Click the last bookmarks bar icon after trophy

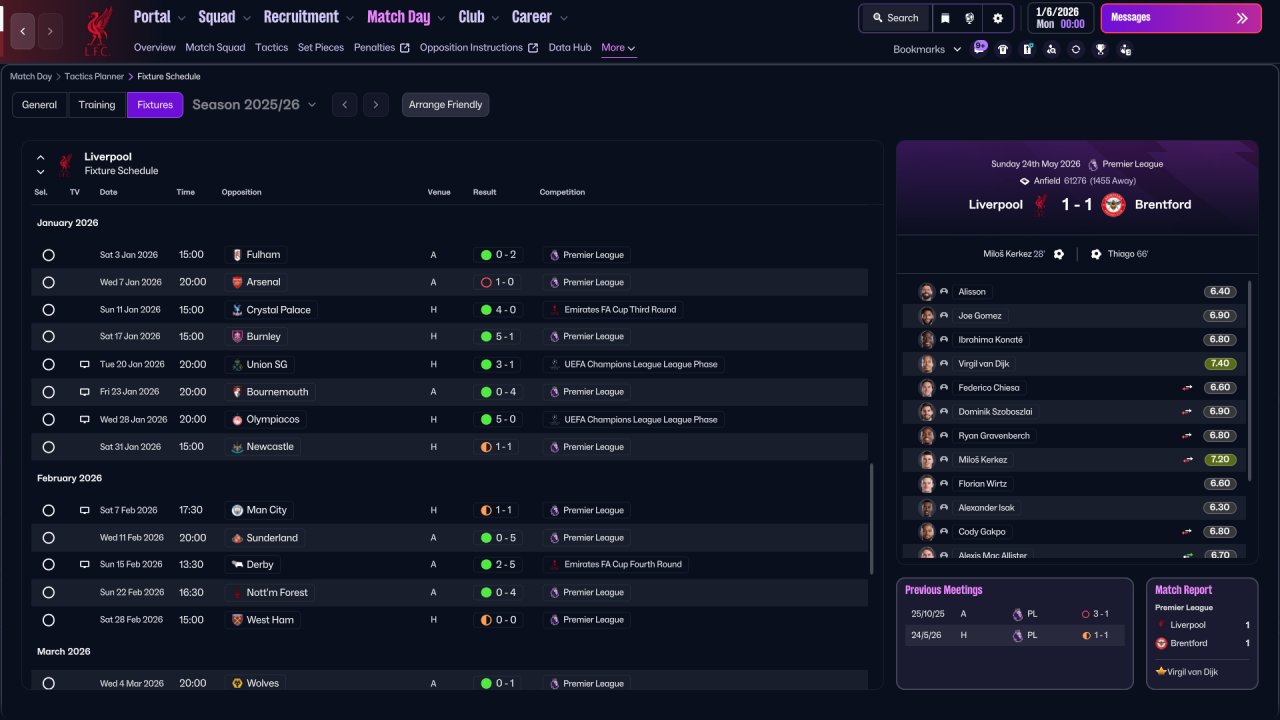[x=1125, y=49]
